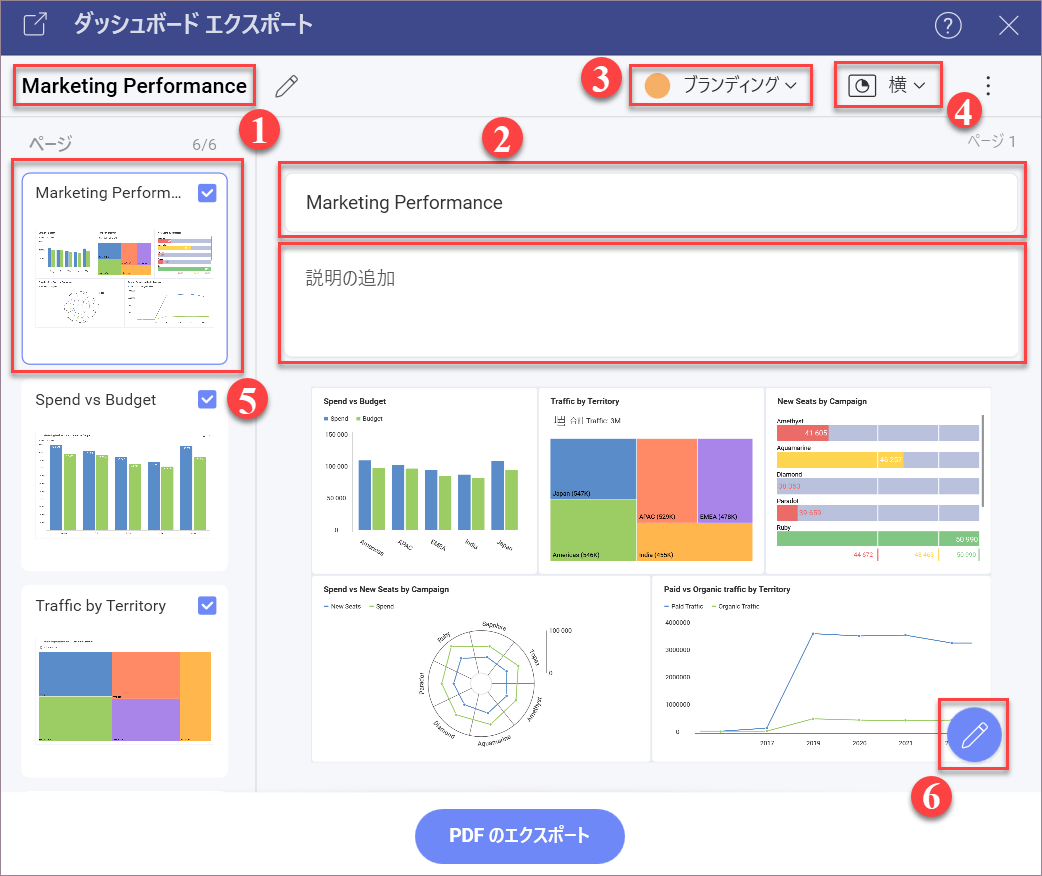Click the scrollbar in New Seats chart
The height and width of the screenshot is (876, 1042).
click(x=982, y=461)
